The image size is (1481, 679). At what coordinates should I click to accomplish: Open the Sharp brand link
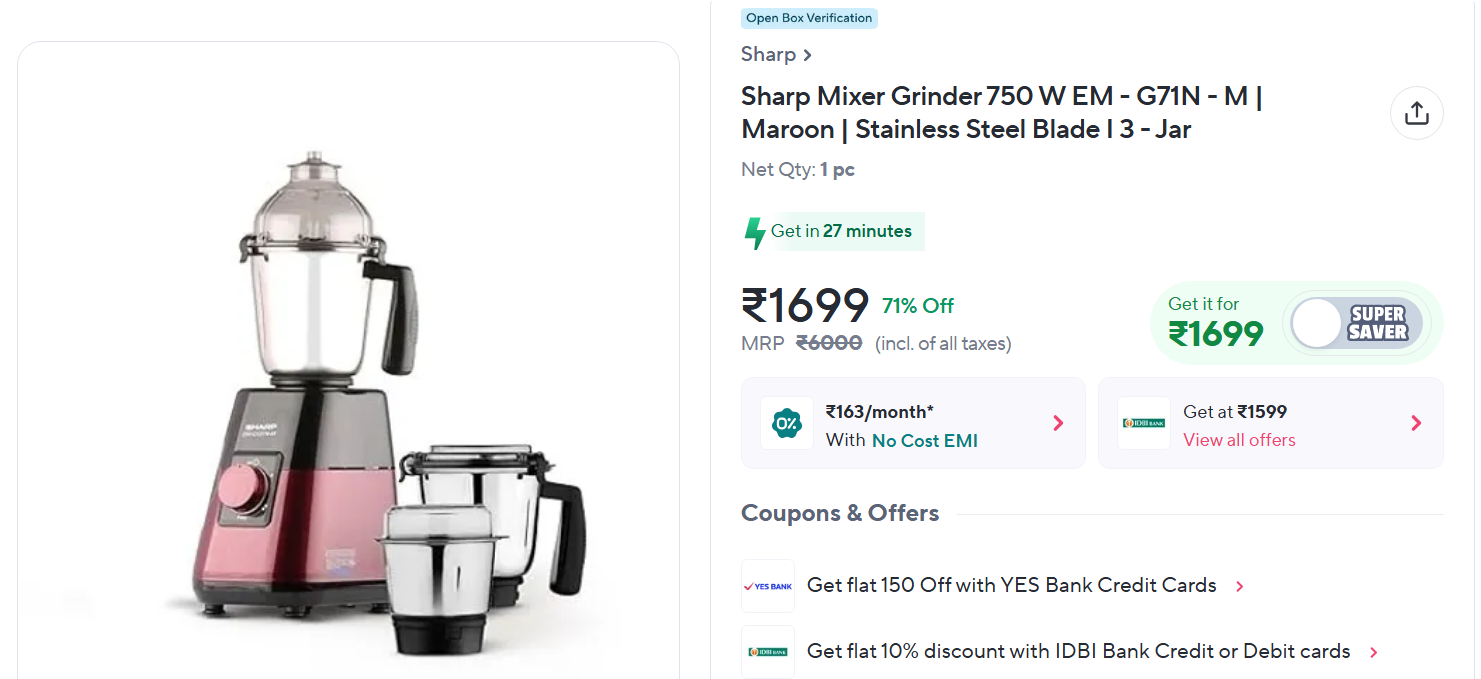(776, 55)
